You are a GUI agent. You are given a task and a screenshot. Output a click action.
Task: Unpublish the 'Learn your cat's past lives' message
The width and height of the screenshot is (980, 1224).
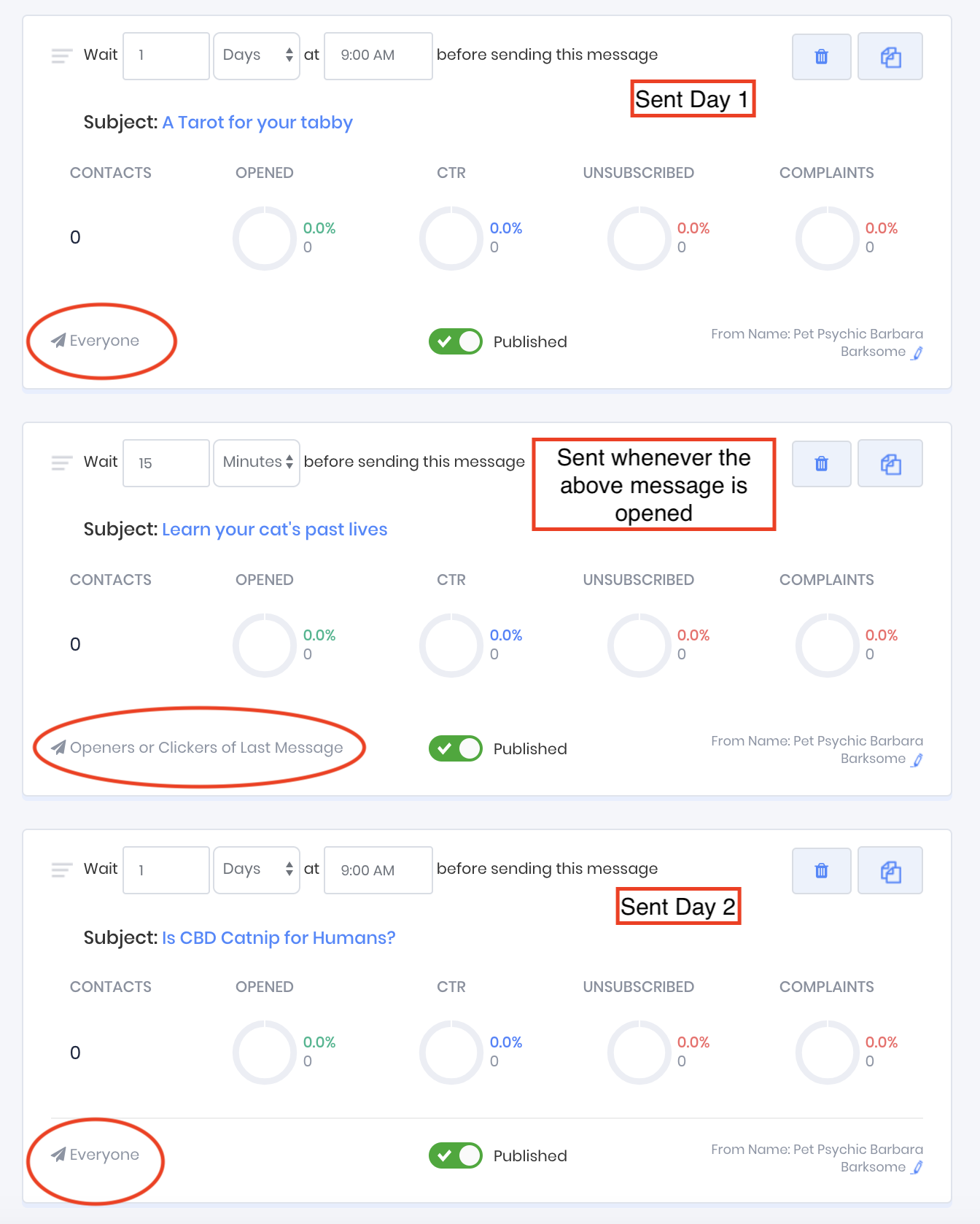pos(456,748)
